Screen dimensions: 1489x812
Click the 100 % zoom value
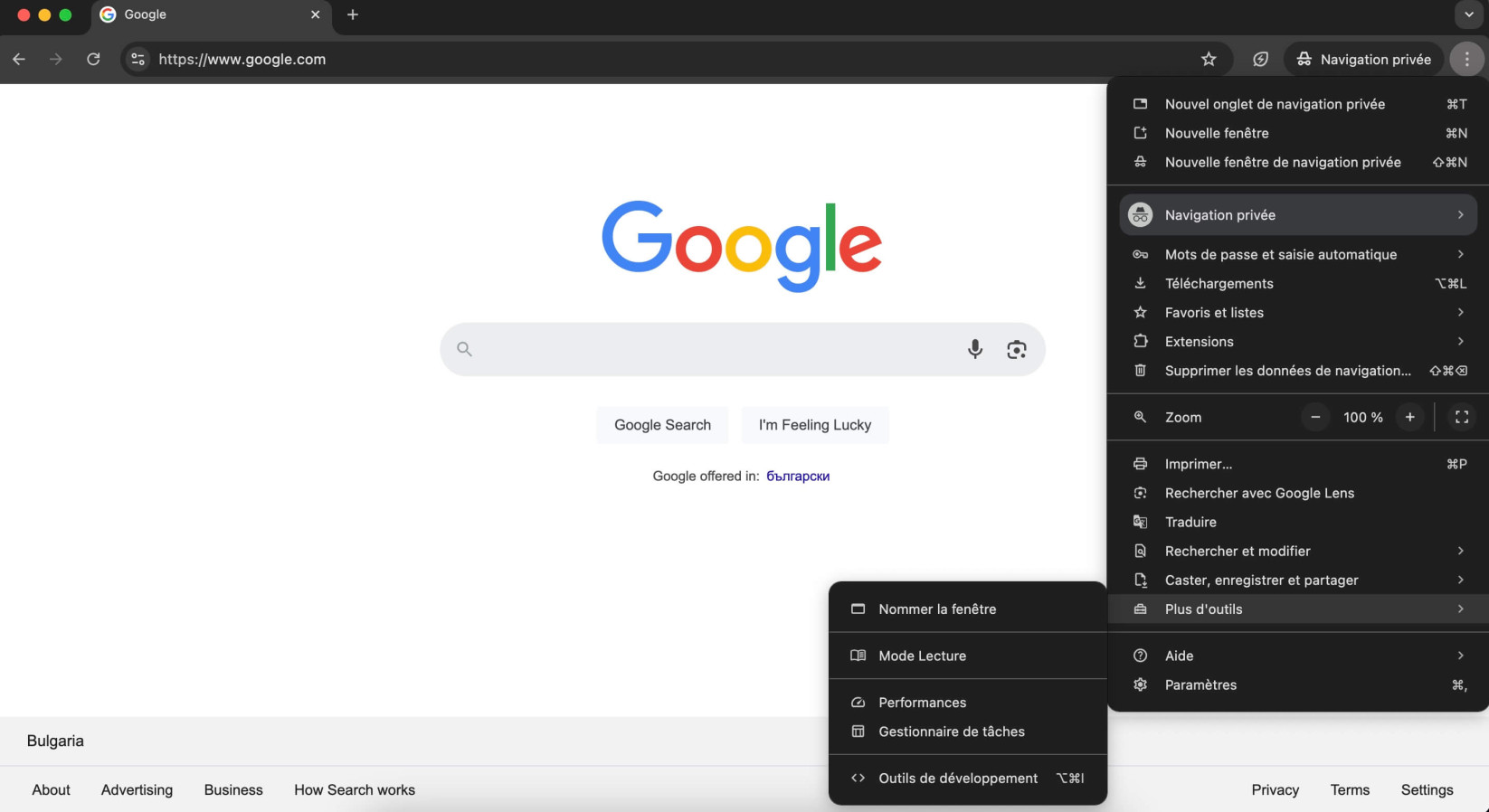(x=1362, y=417)
